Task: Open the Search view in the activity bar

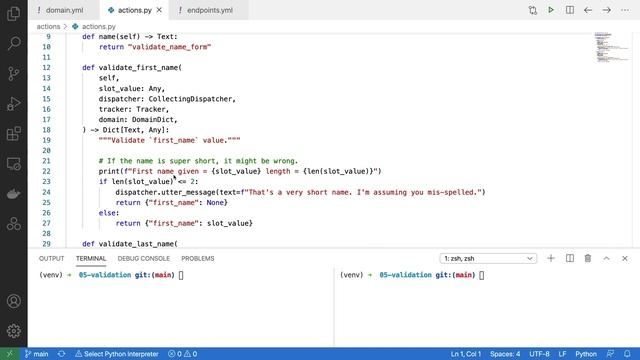Action: pos(13,43)
